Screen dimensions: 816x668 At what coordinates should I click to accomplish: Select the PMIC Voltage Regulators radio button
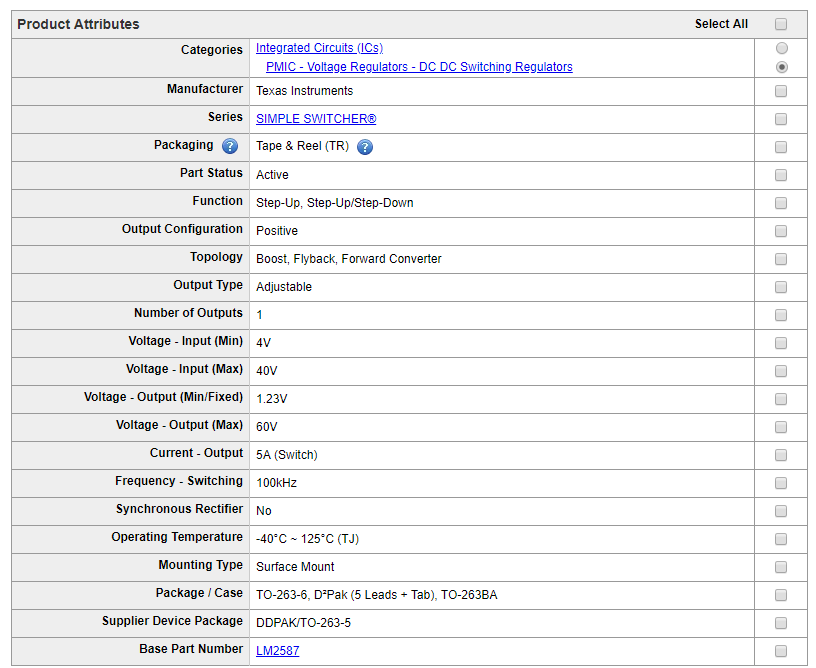[781, 67]
